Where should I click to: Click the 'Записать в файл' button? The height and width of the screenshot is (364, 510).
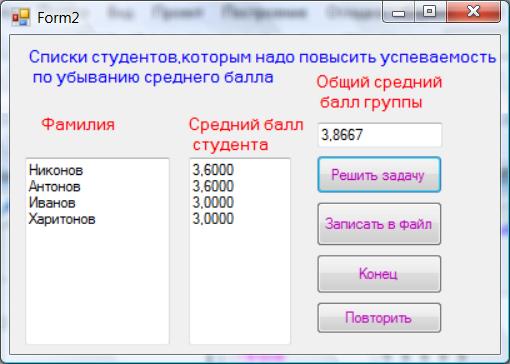click(379, 224)
